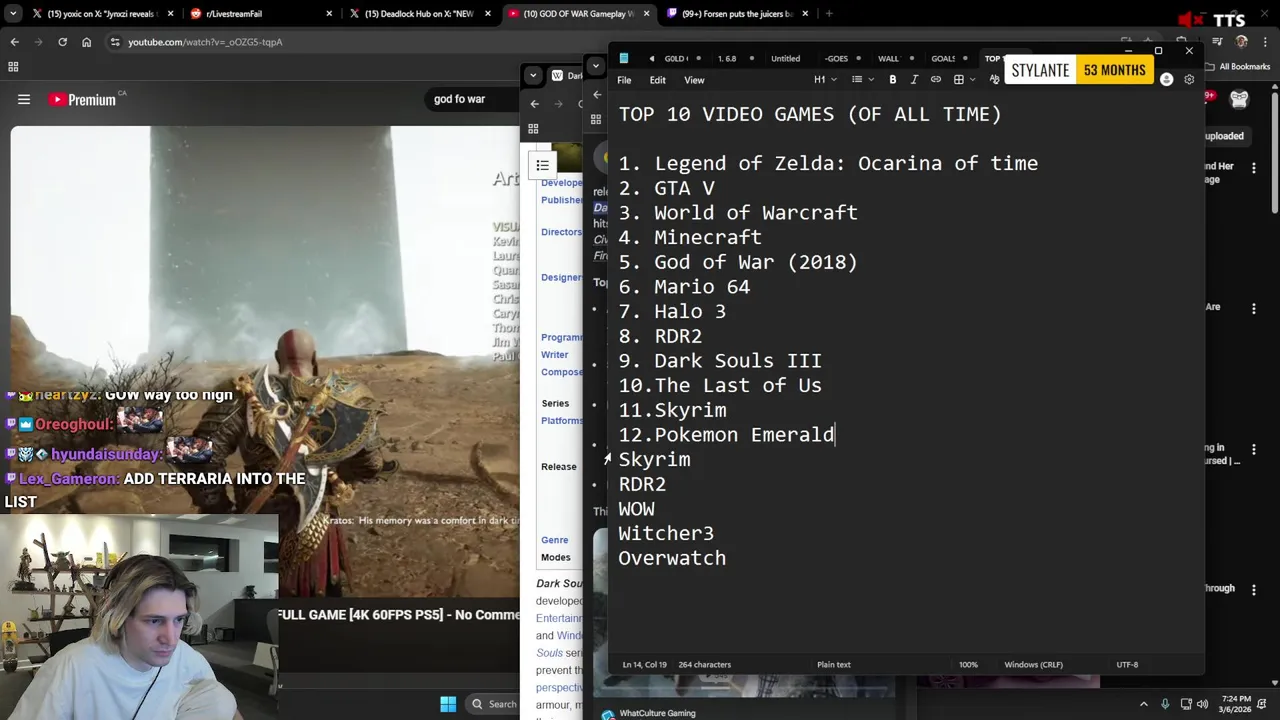Switch to the WALL Notepad tab
Viewport: 1280px width, 720px height.
888,58
